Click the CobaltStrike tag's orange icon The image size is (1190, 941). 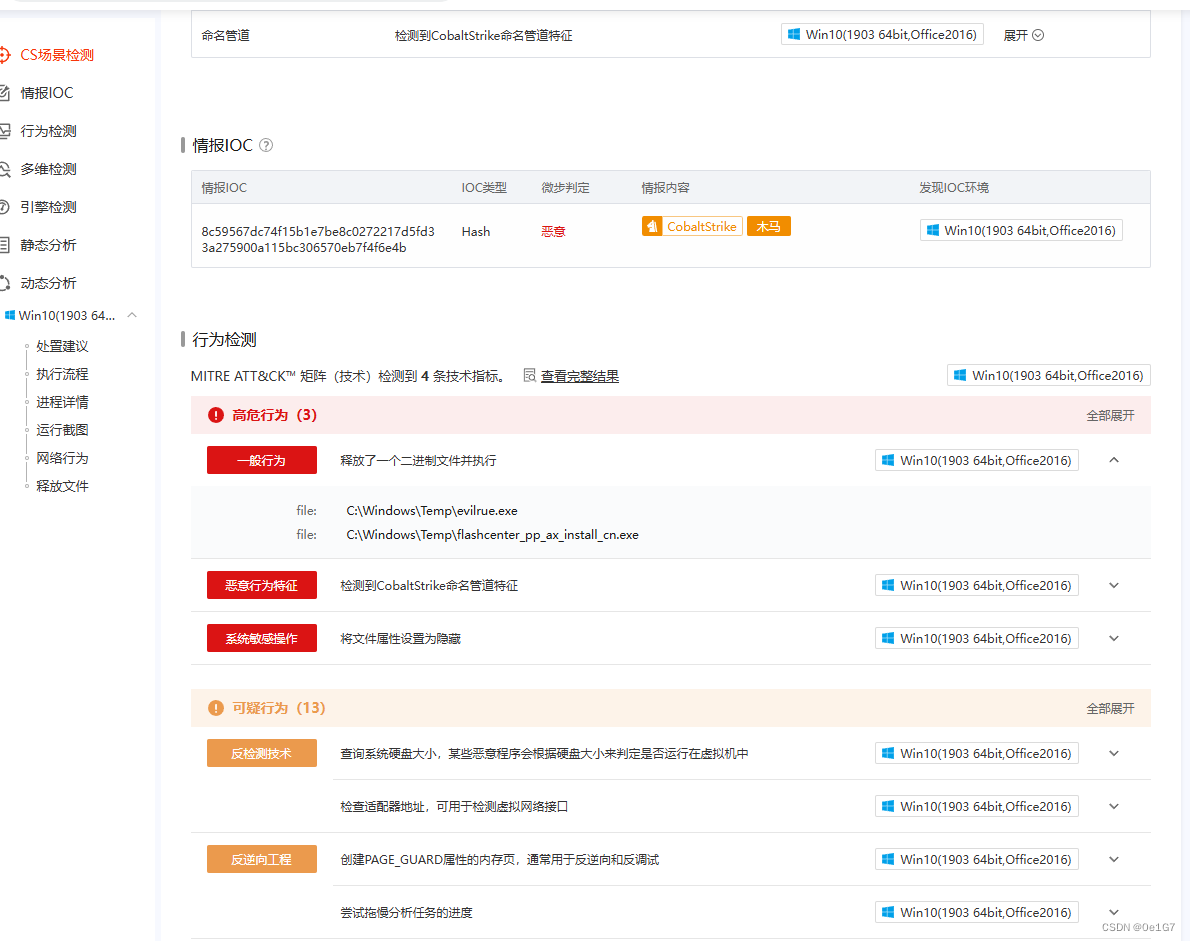pos(651,226)
